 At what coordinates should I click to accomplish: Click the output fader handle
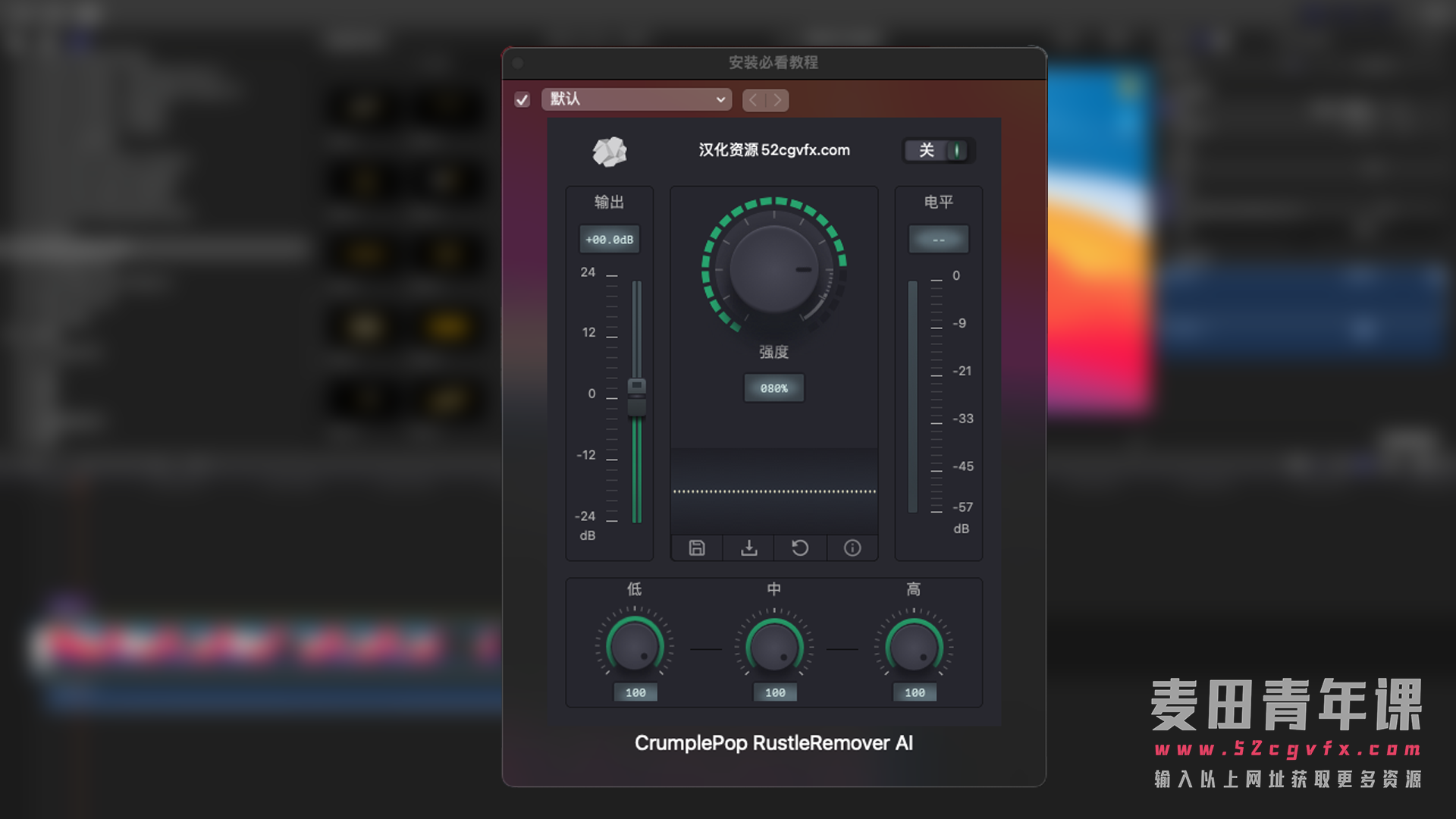[x=637, y=397]
